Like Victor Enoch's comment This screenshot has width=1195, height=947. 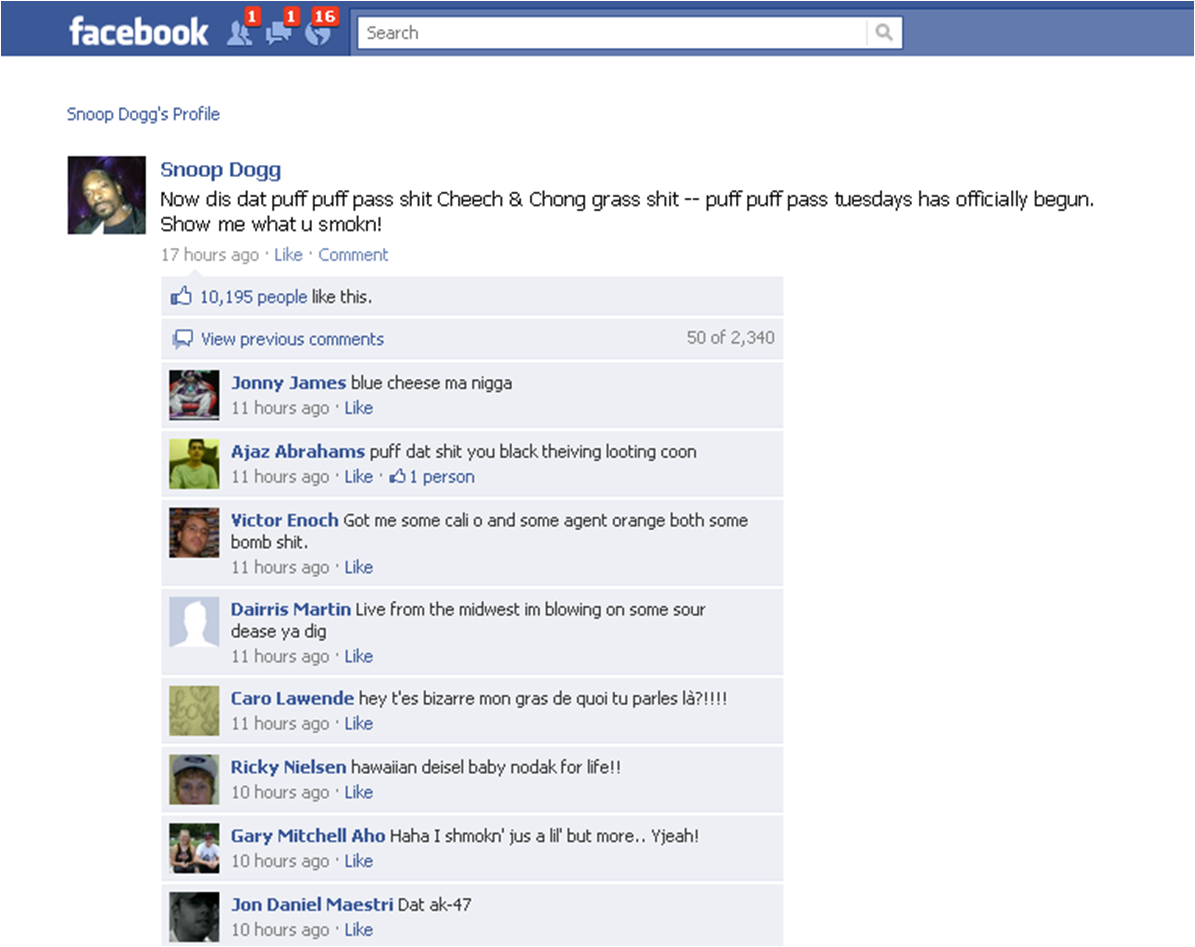tap(358, 568)
